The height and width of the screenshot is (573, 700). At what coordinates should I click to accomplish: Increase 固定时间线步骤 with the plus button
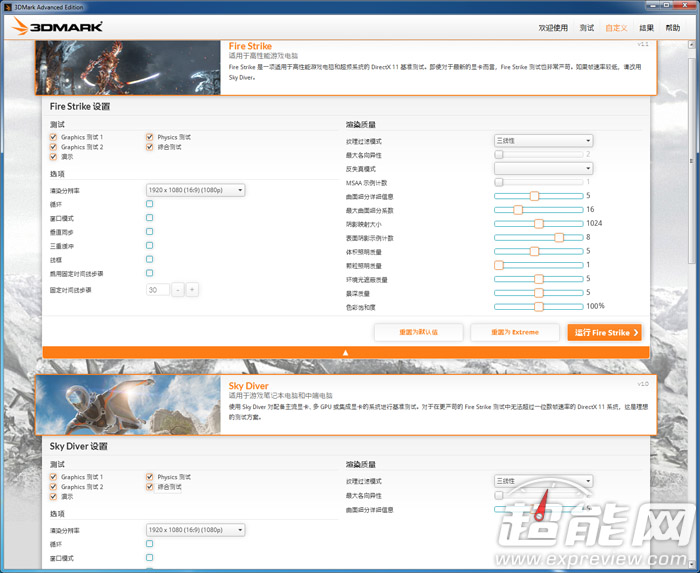pyautogui.click(x=192, y=290)
